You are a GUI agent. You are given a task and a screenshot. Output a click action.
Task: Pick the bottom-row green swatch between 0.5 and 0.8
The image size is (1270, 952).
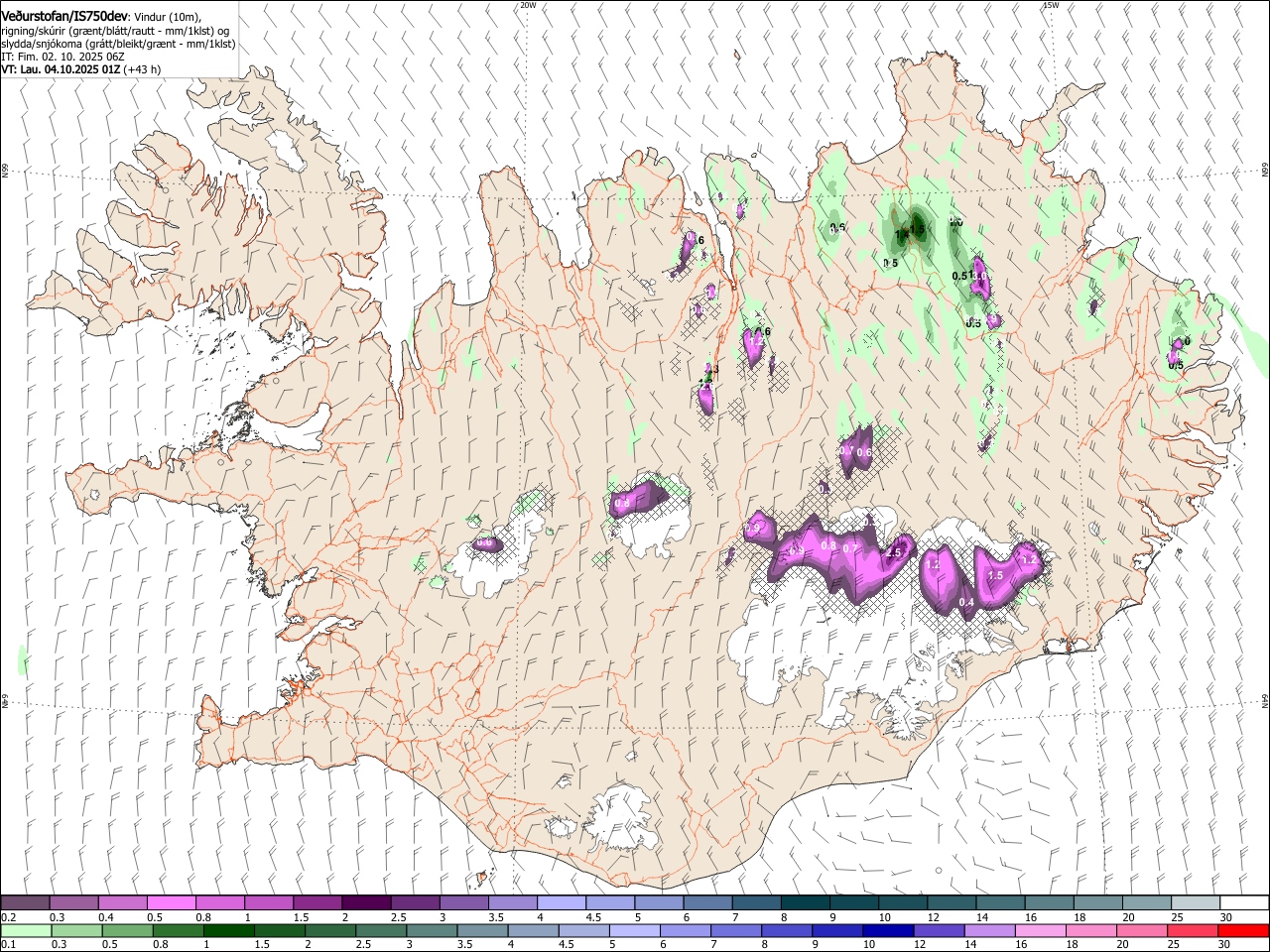[x=127, y=931]
